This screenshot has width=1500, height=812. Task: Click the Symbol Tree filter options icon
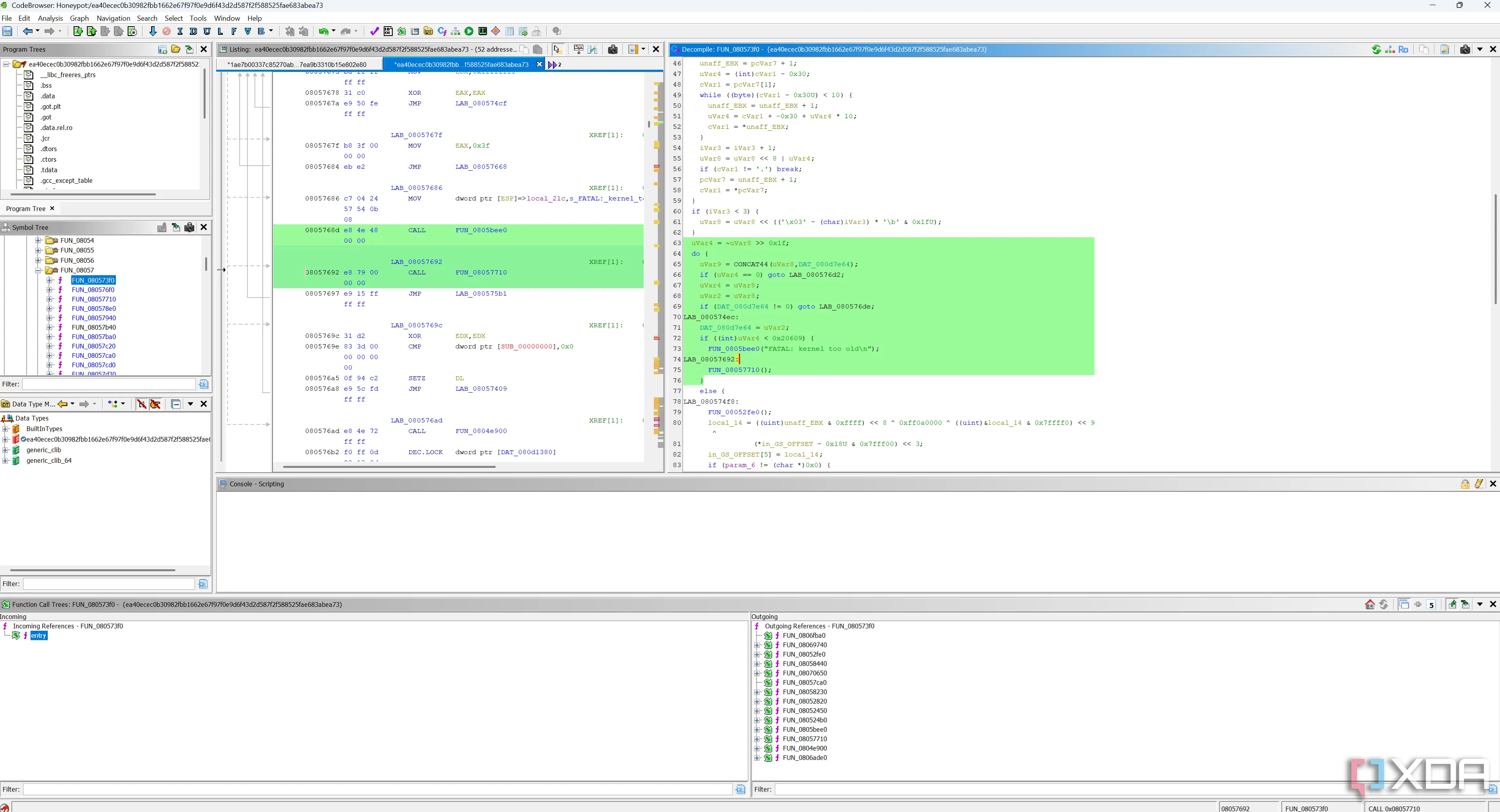pyautogui.click(x=203, y=384)
